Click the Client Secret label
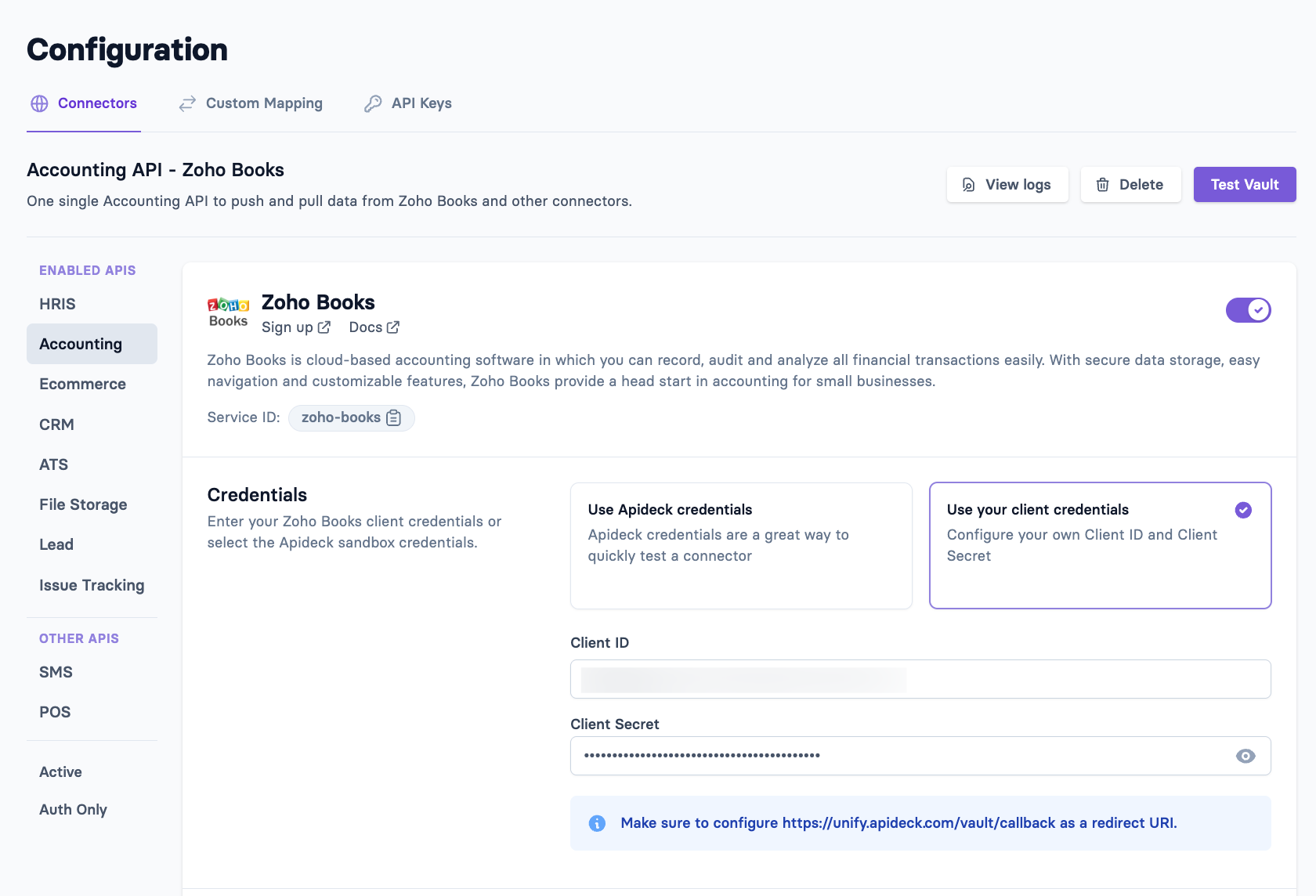Image resolution: width=1316 pixels, height=896 pixels. coord(615,724)
